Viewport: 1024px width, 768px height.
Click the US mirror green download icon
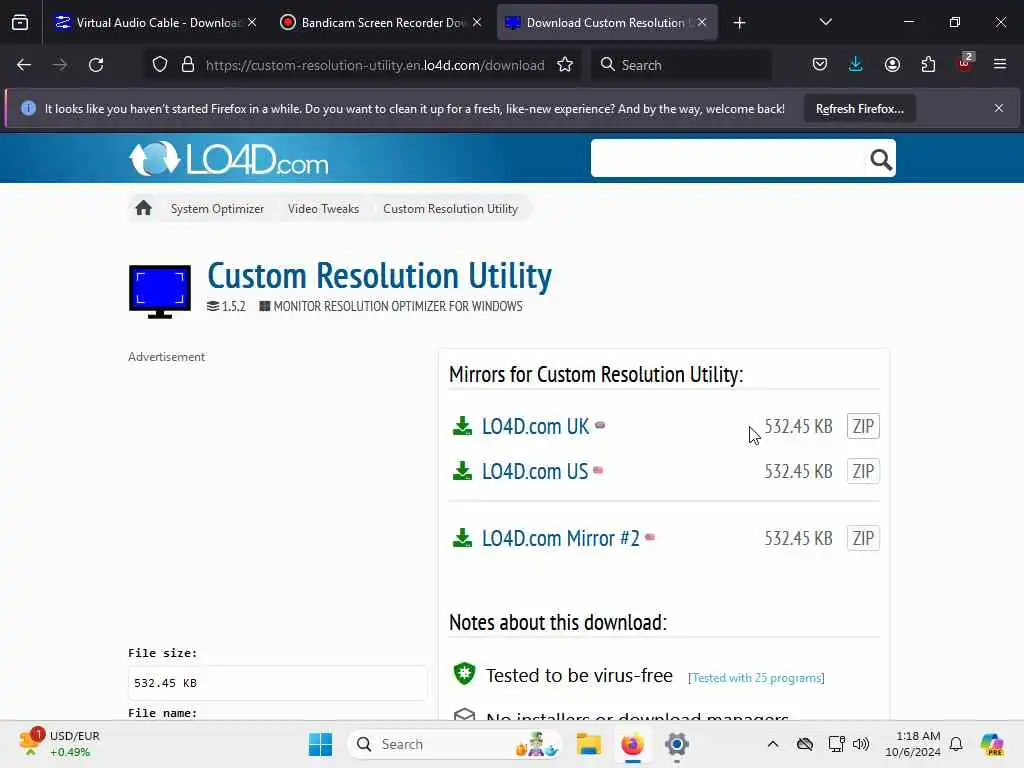462,471
